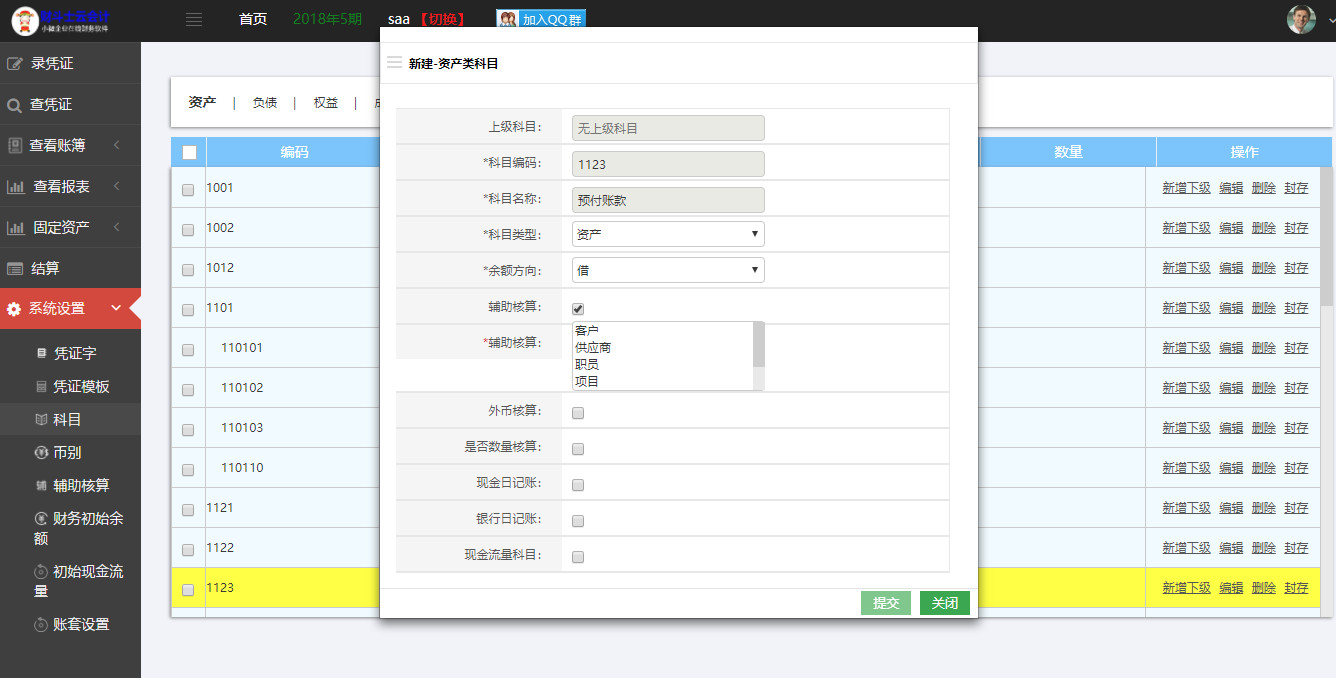Toggle the hamburger menu in top bar
1336x678 pixels.
[x=194, y=20]
